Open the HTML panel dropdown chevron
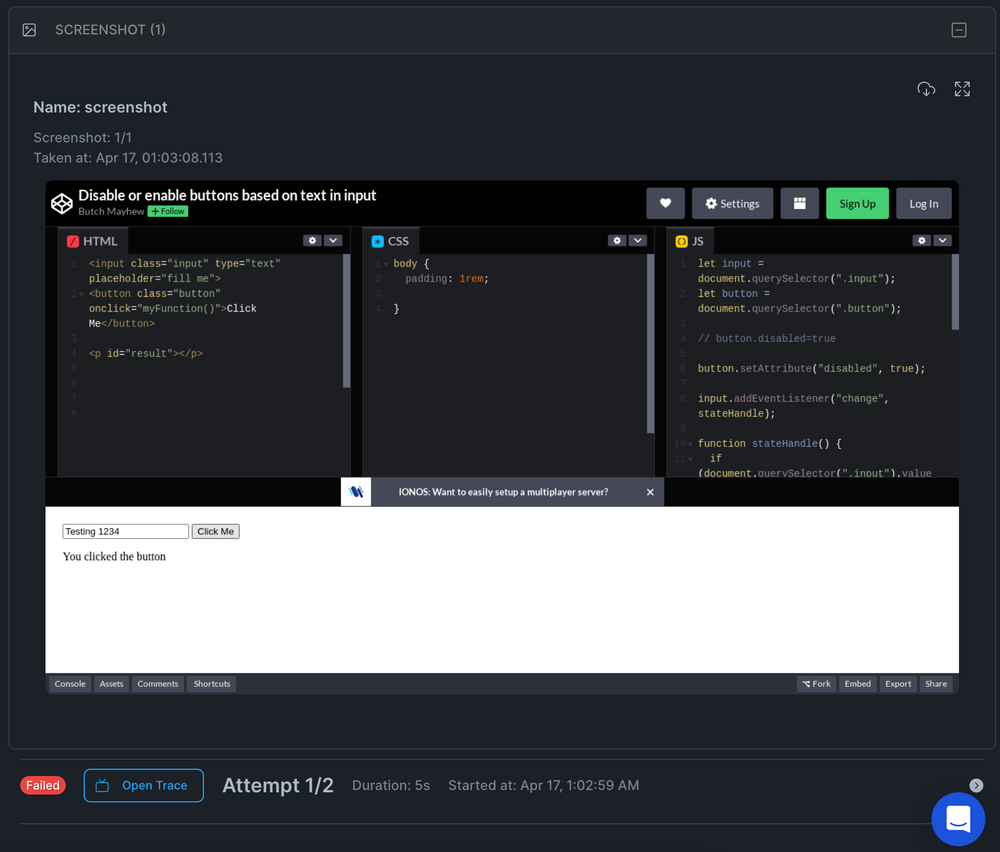 (x=334, y=240)
